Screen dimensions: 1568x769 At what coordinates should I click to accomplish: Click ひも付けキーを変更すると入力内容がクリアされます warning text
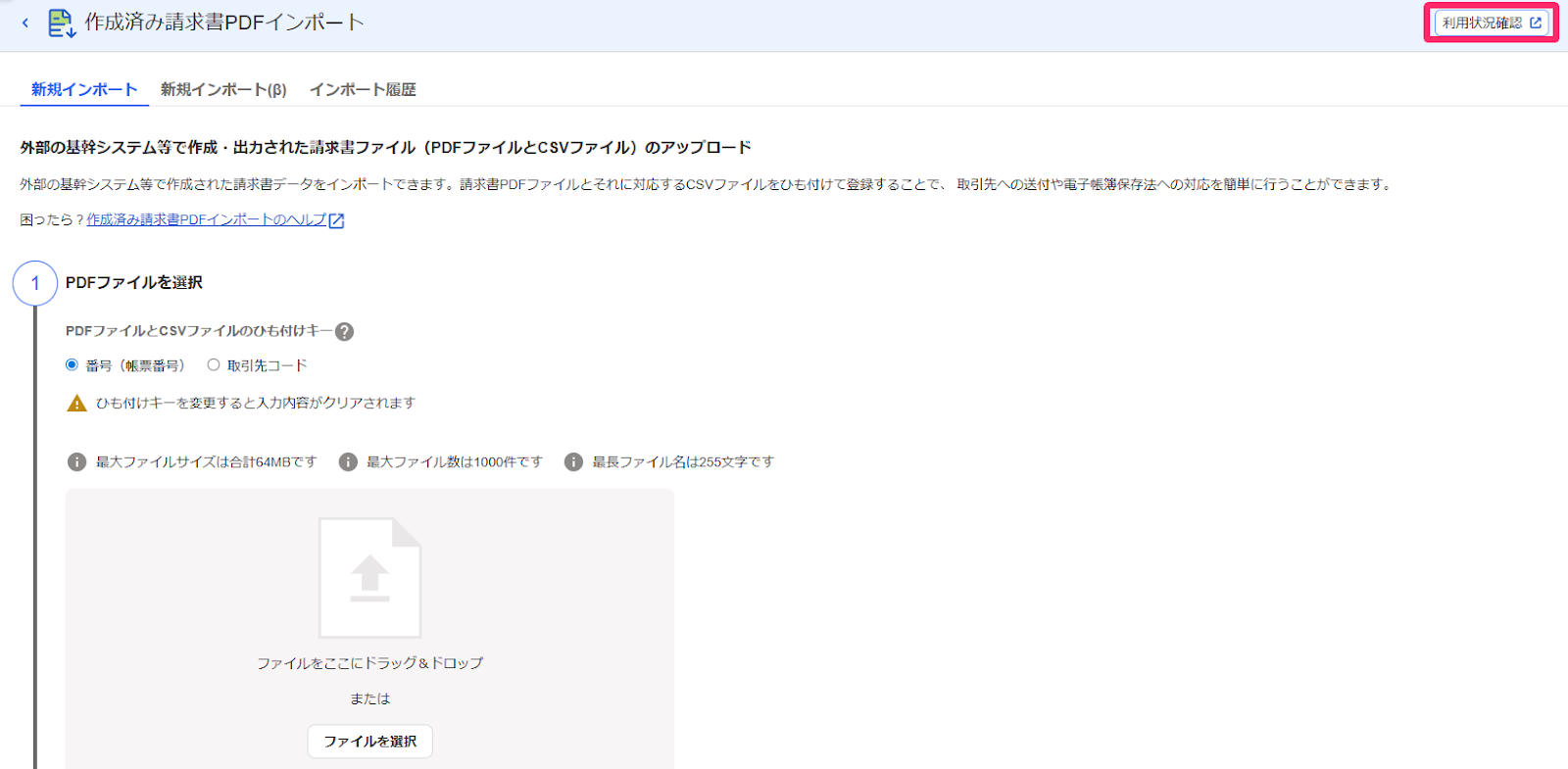coord(256,403)
